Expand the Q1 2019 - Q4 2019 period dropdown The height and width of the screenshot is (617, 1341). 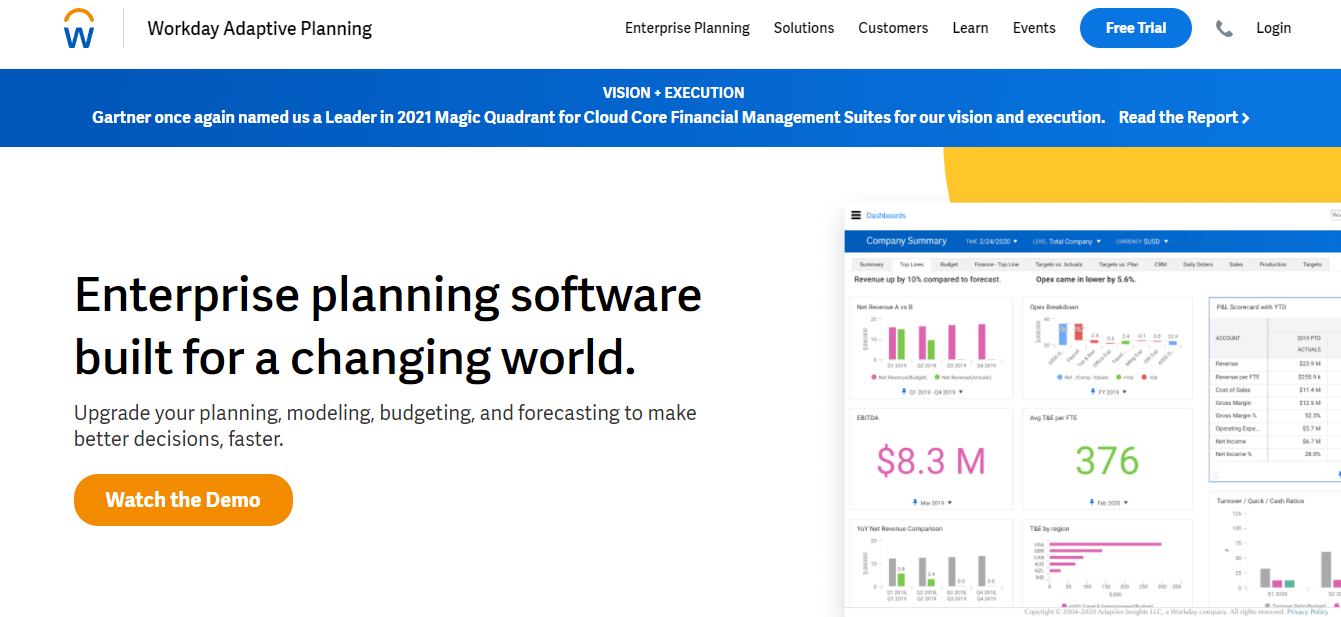961,392
